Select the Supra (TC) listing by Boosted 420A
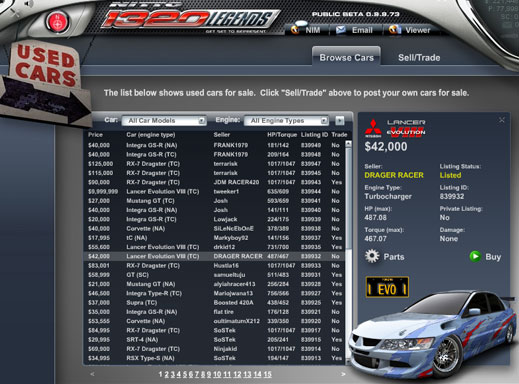Viewport: 519px width, 384px height. 214,303
